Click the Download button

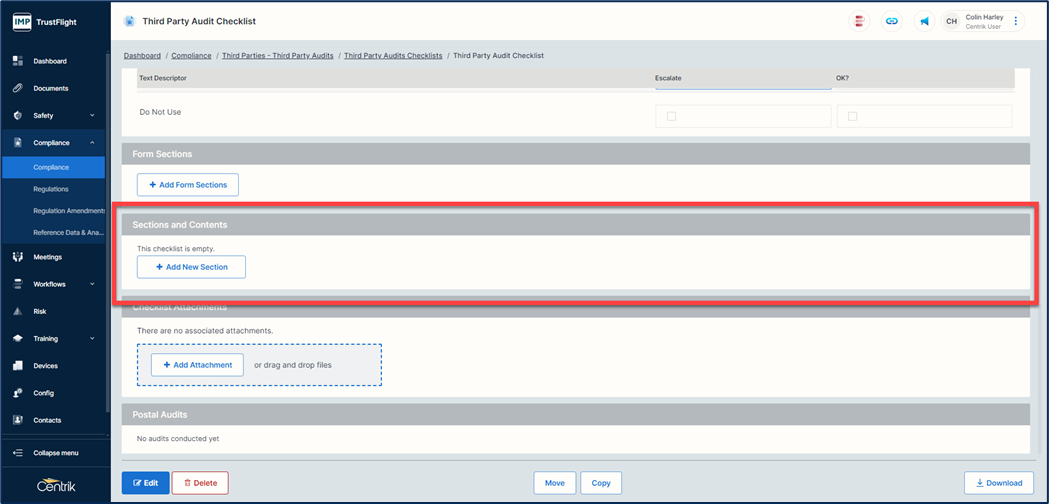click(x=999, y=483)
